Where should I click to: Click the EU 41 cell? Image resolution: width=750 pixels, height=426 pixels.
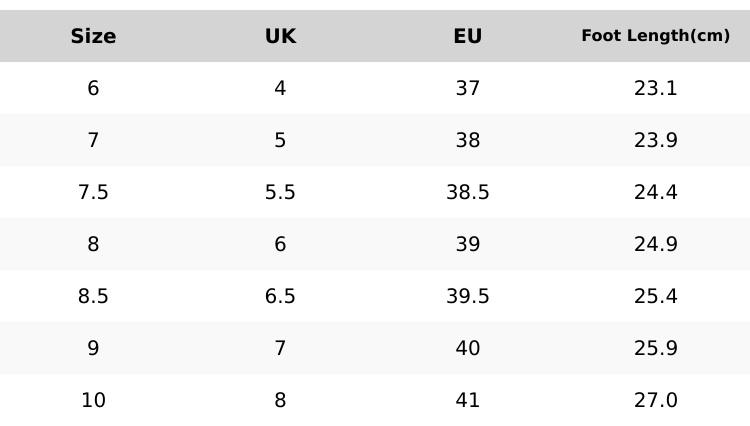(x=467, y=400)
